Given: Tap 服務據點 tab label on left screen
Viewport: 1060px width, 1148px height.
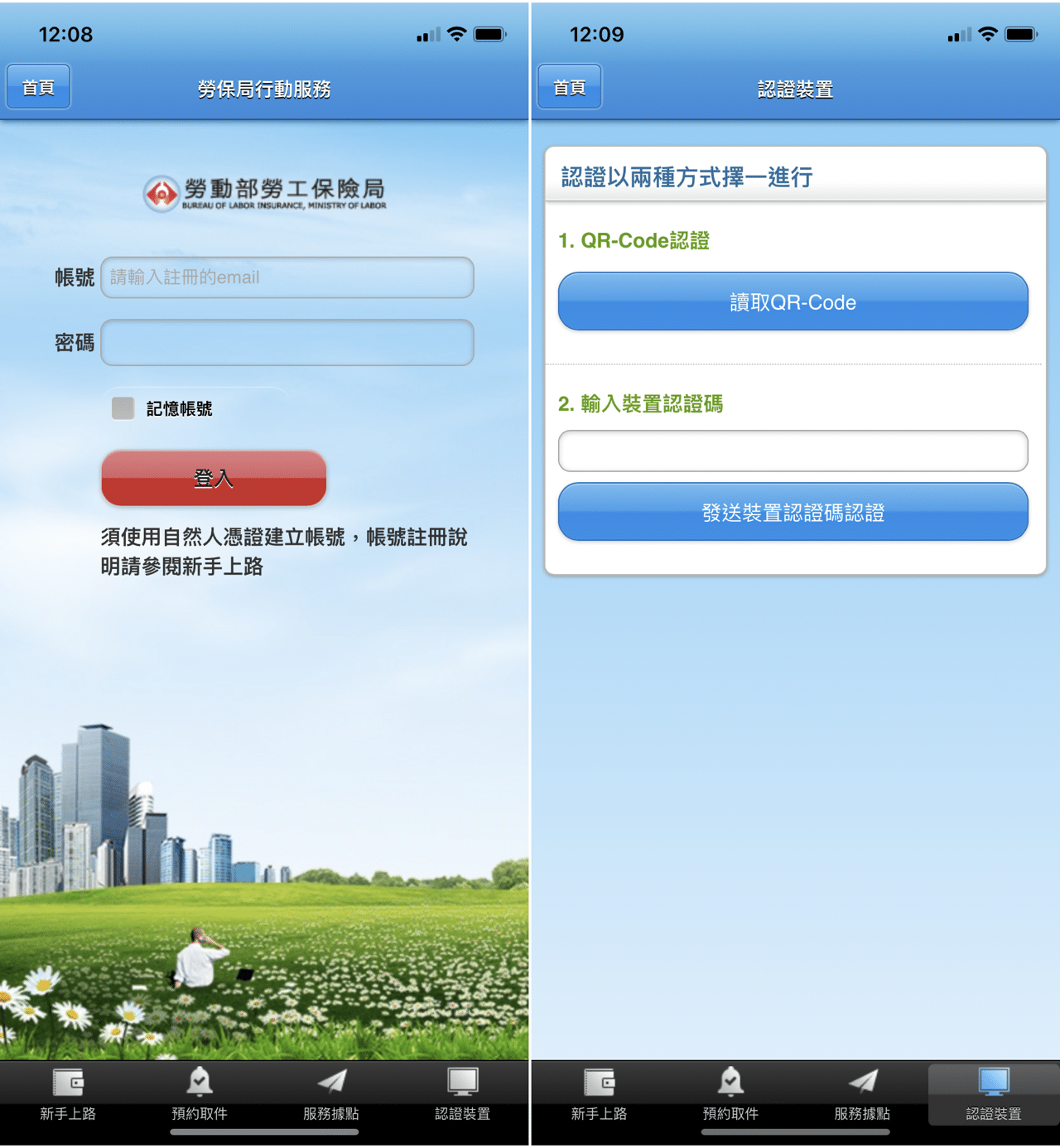Looking at the screenshot, I should point(331,1114).
